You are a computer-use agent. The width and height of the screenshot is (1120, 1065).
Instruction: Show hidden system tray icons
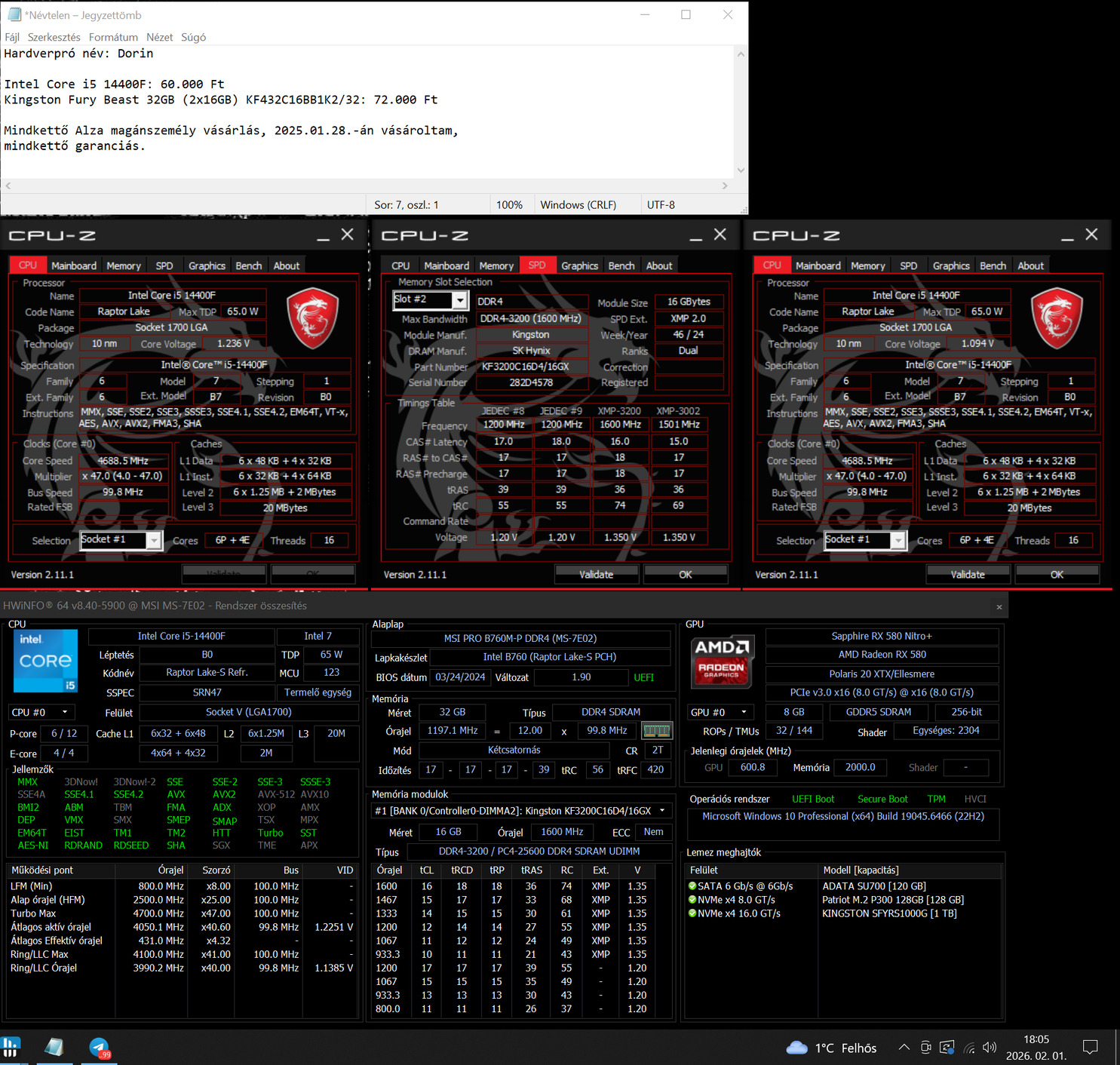[904, 1047]
